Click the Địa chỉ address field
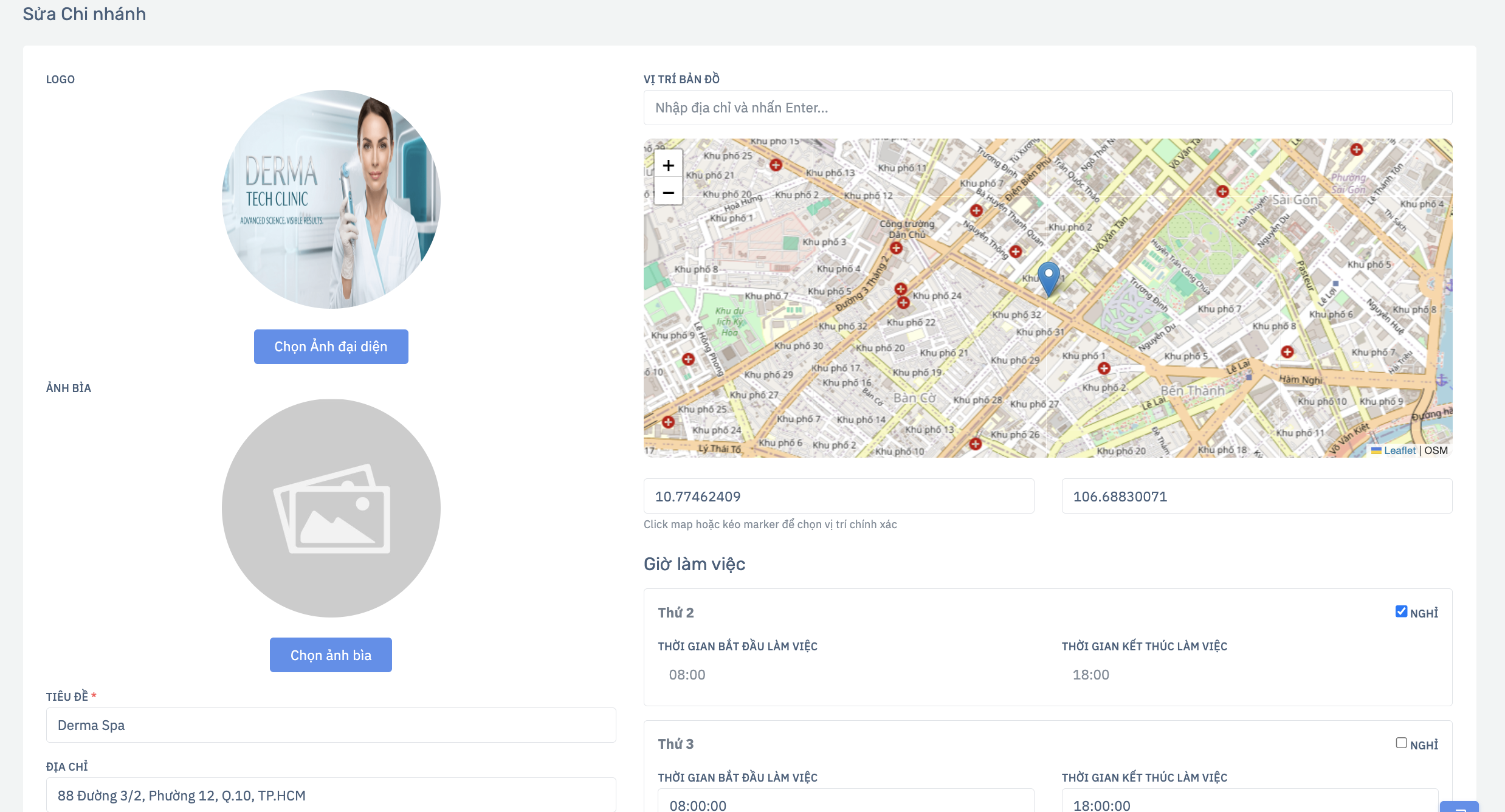The height and width of the screenshot is (812, 1505). click(x=331, y=795)
